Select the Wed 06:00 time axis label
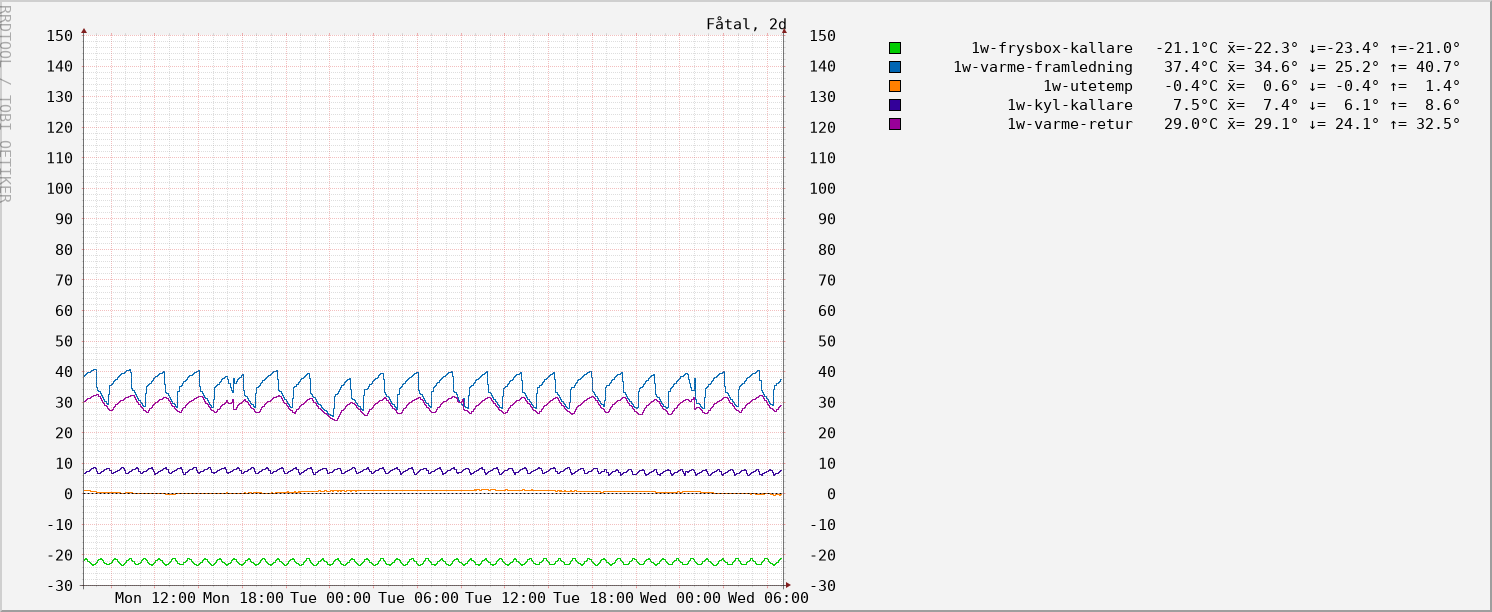 tap(767, 598)
